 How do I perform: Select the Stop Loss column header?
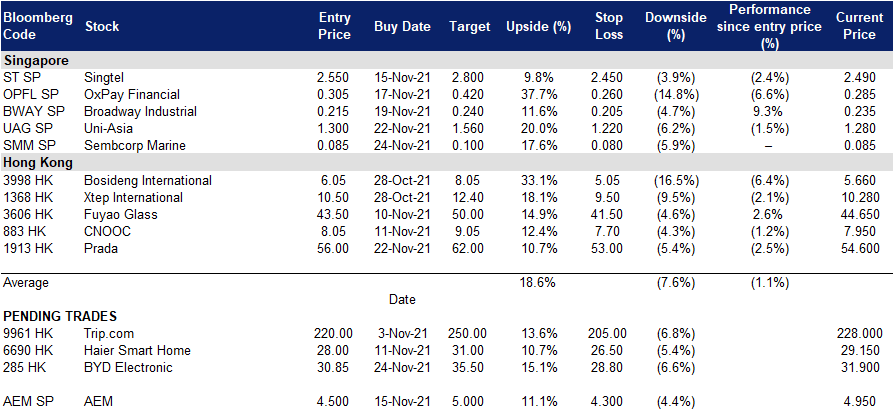tap(610, 26)
